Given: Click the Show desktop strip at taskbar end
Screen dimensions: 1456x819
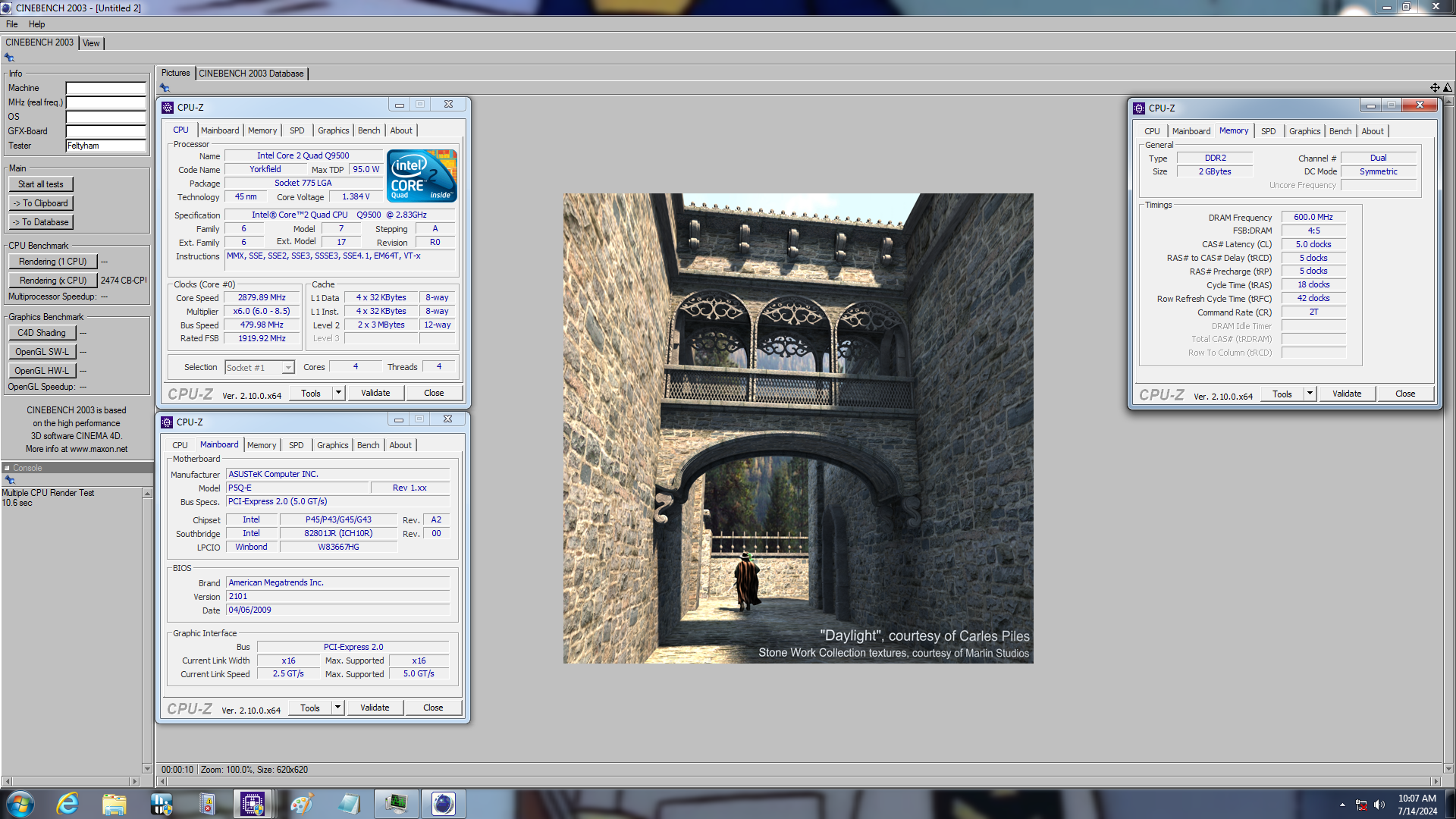Looking at the screenshot, I should 1450,804.
